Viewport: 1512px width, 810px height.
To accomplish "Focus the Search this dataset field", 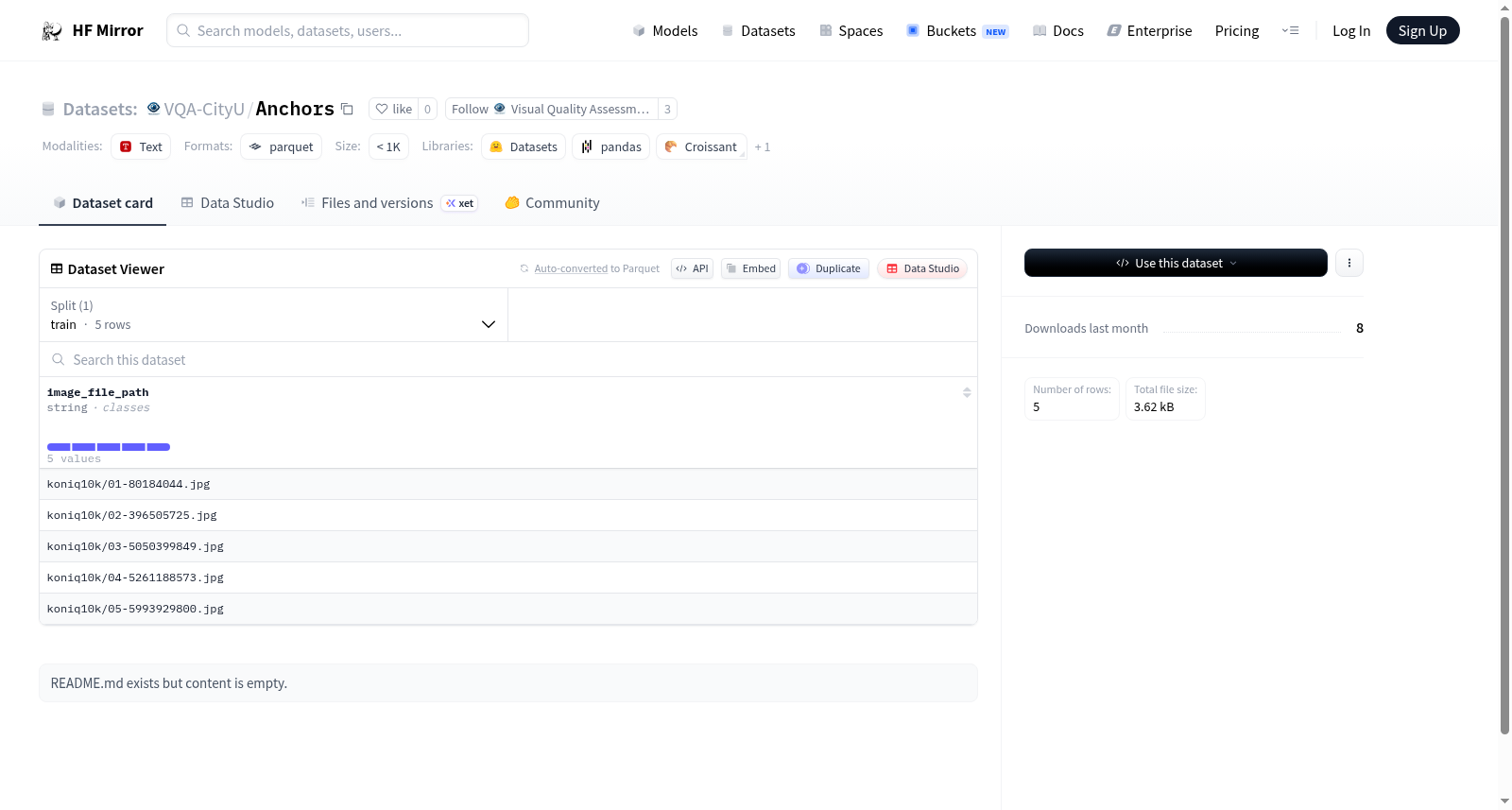I will click(508, 360).
